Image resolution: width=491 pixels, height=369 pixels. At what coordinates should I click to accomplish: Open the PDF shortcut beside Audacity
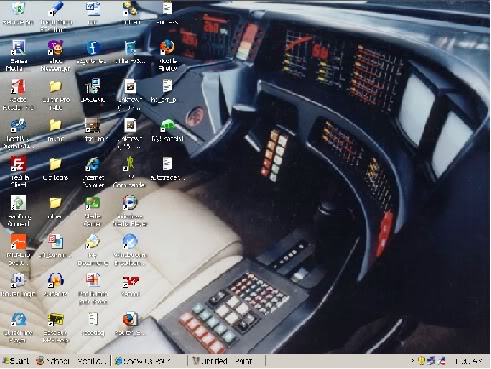pos(93,280)
